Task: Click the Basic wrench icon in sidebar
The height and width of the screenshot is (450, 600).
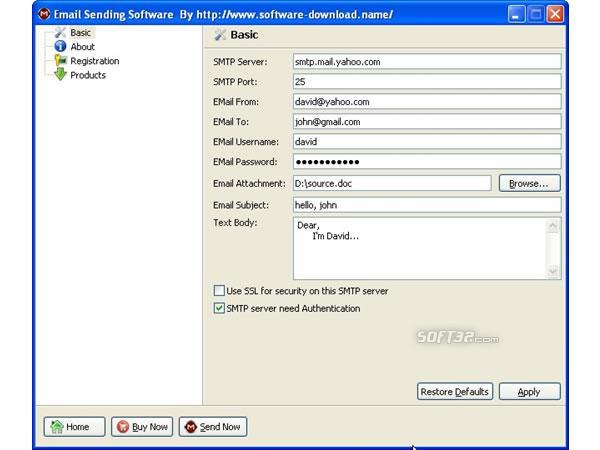Action: point(60,33)
